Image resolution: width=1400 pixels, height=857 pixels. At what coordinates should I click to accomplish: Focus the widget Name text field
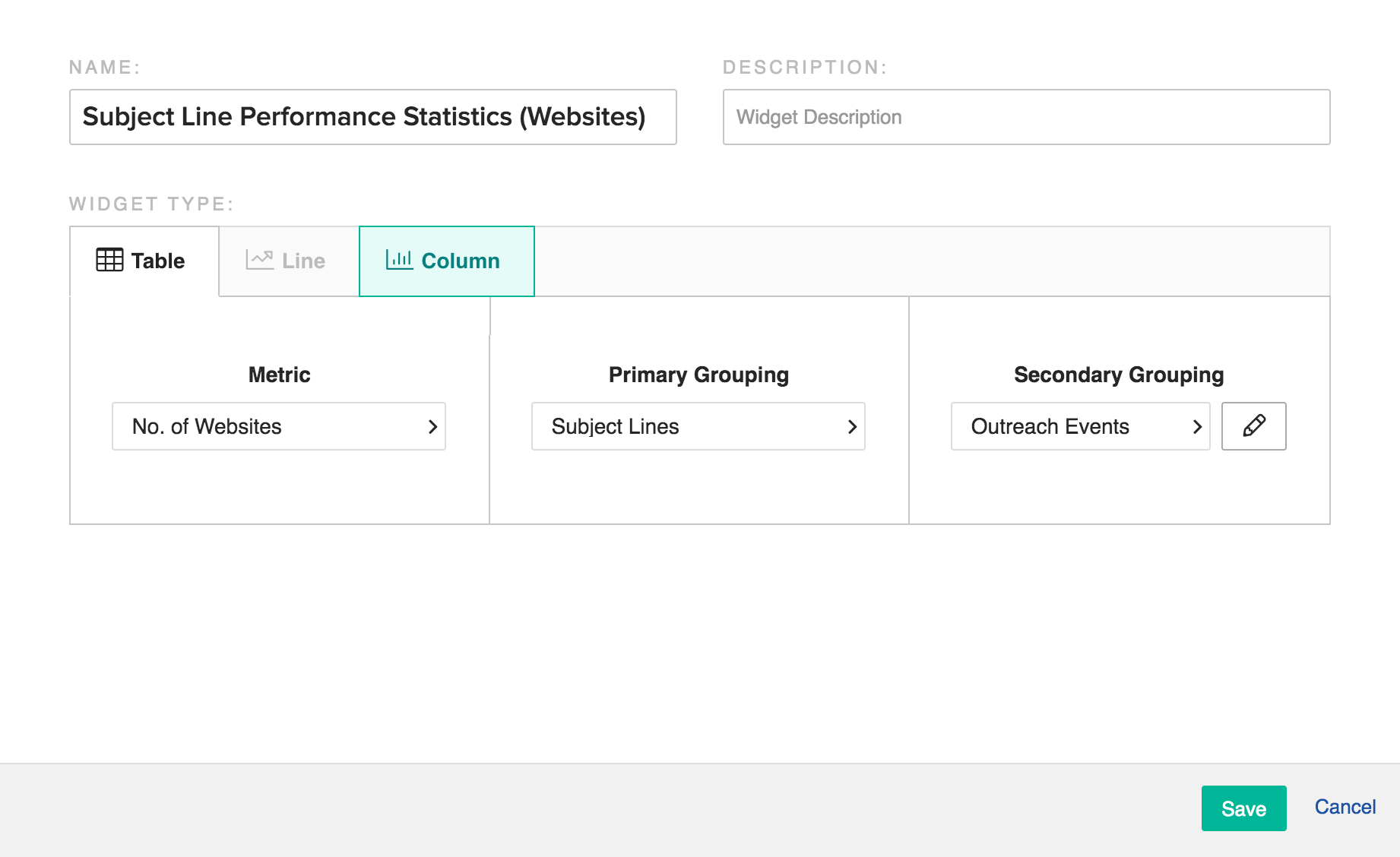(372, 117)
